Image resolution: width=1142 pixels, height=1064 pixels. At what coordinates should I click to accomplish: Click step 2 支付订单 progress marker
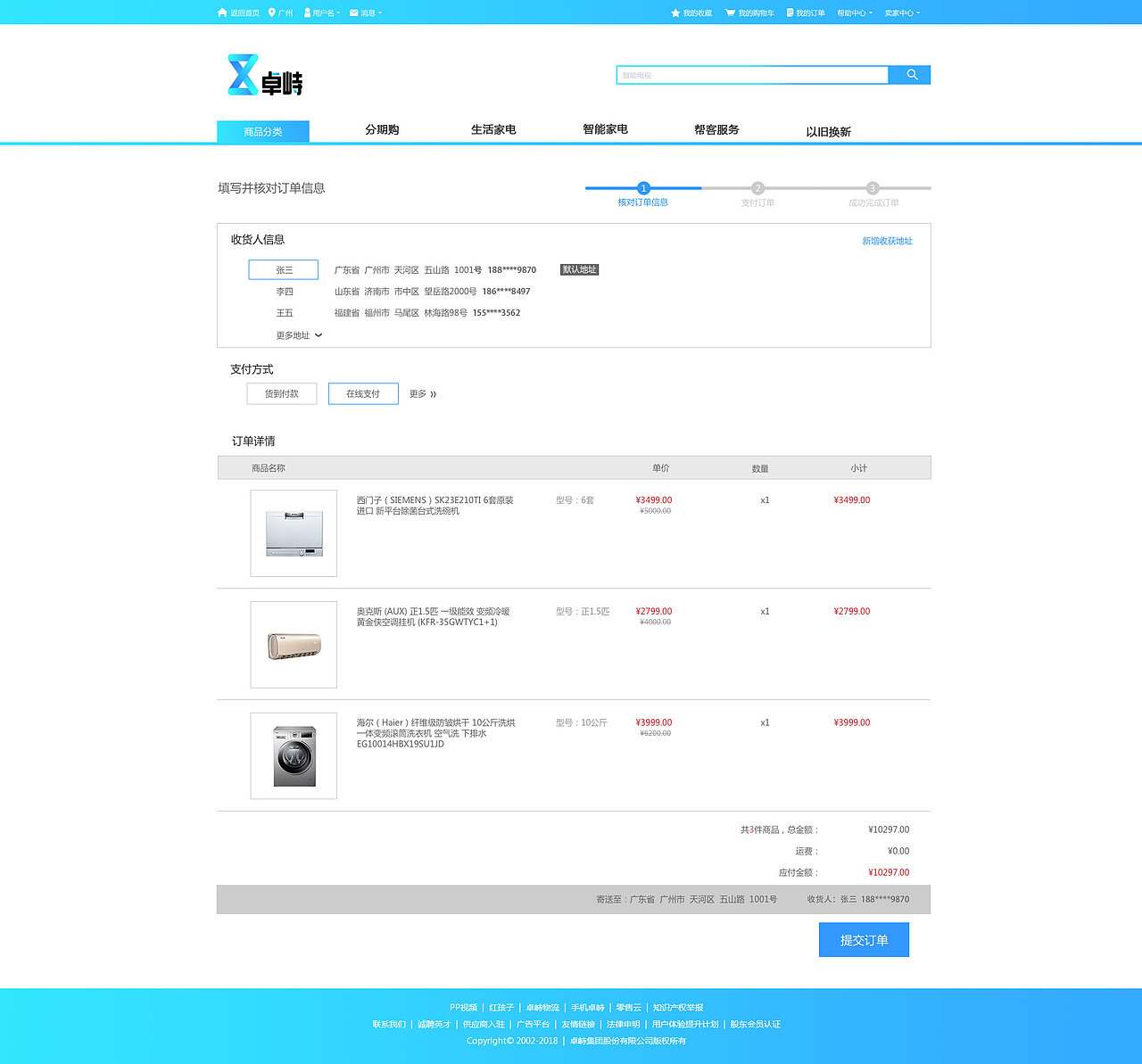click(757, 188)
